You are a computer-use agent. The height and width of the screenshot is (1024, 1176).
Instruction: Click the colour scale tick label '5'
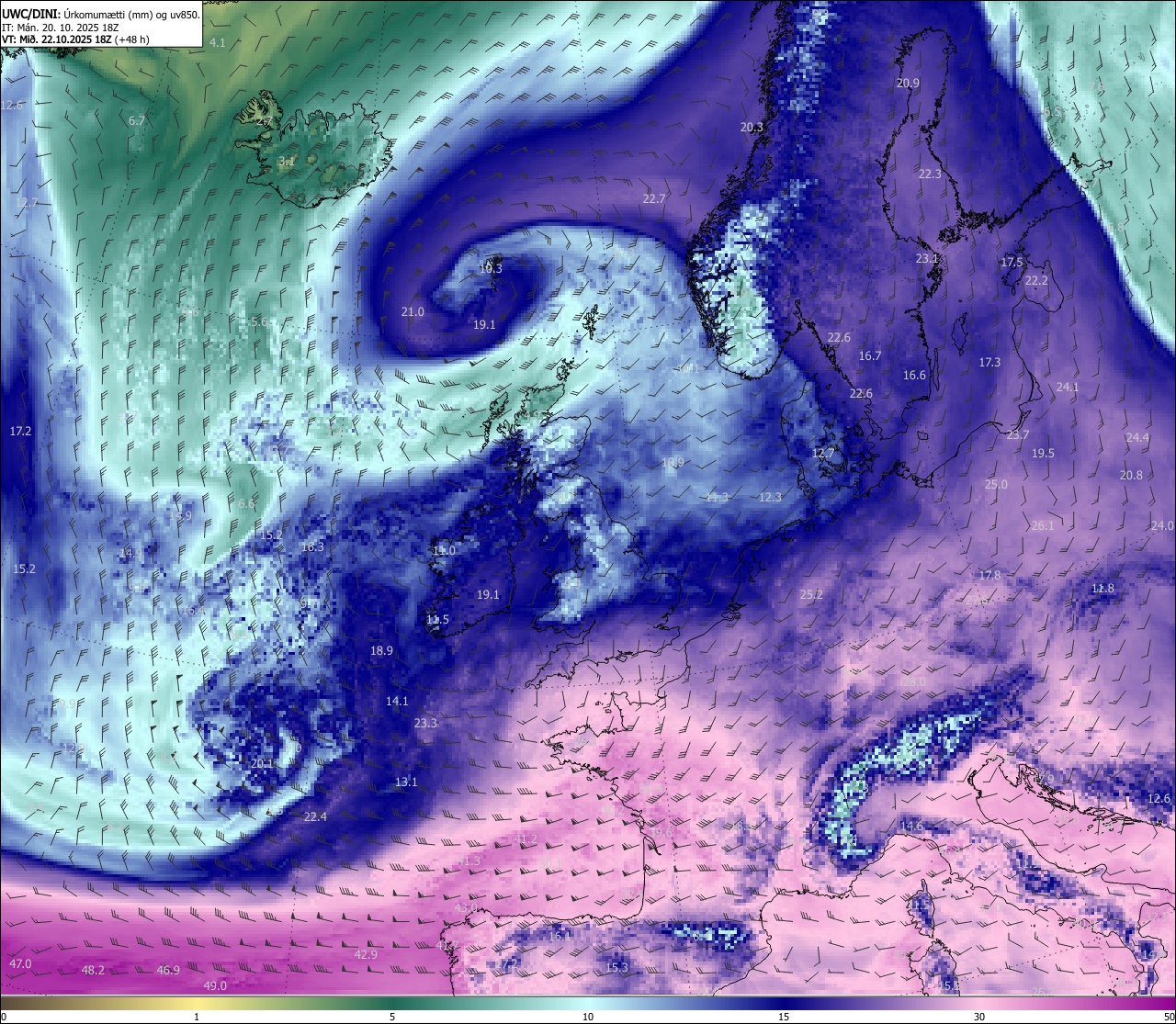[x=392, y=1017]
